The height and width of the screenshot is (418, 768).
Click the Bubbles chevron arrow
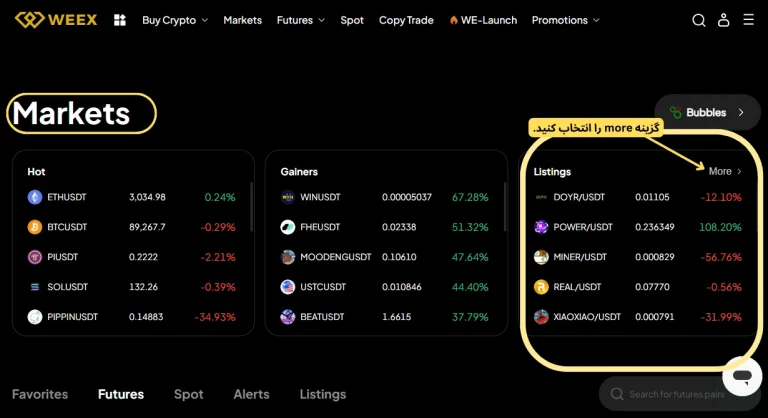(741, 112)
